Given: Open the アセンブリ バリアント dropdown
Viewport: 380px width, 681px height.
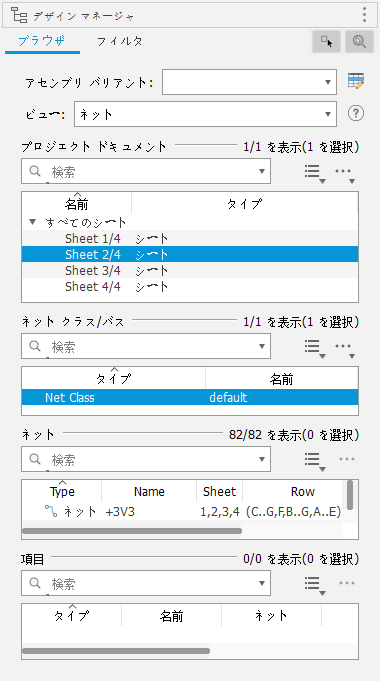Looking at the screenshot, I should (249, 82).
